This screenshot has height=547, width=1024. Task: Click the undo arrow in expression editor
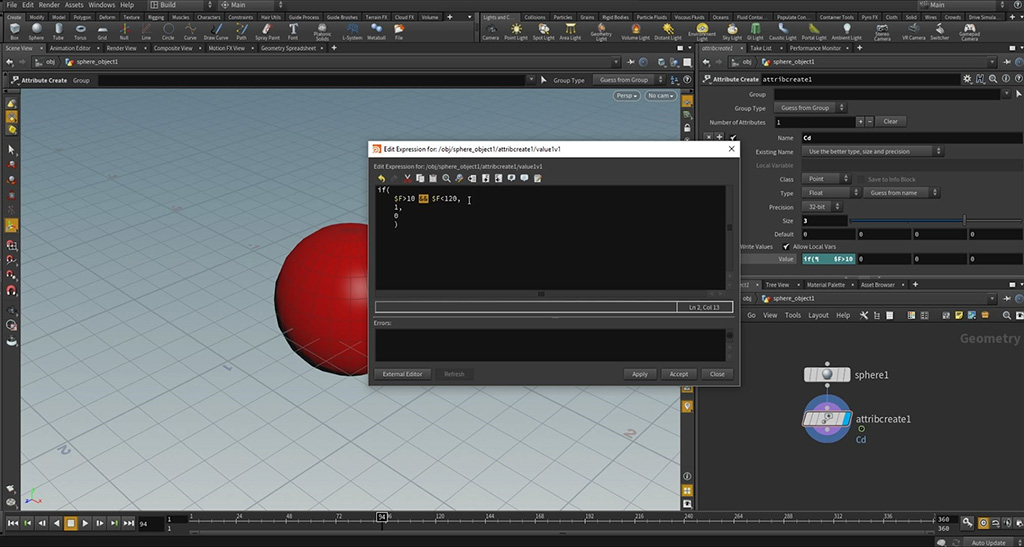(x=381, y=178)
